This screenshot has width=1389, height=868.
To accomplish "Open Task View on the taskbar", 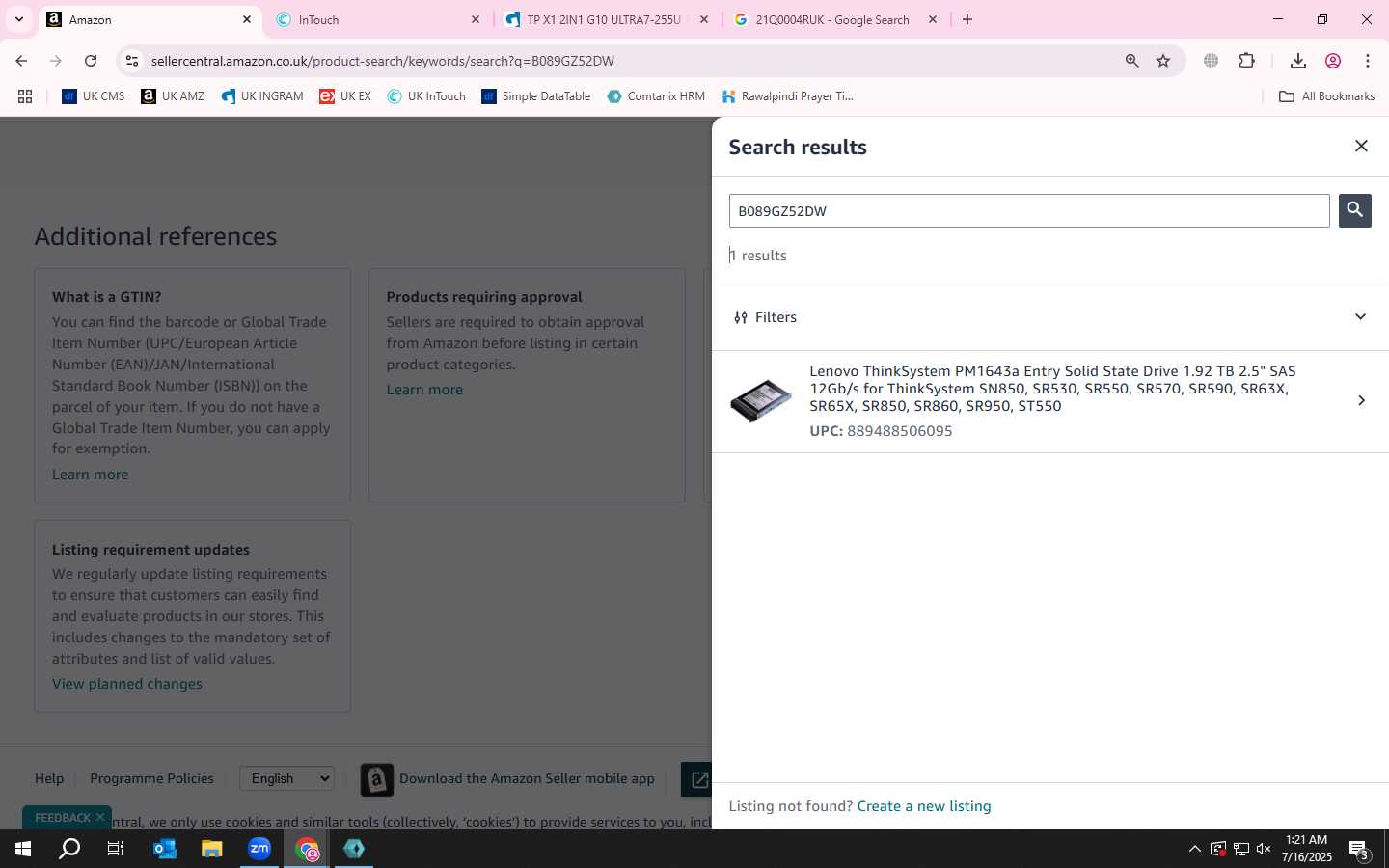I will click(116, 849).
